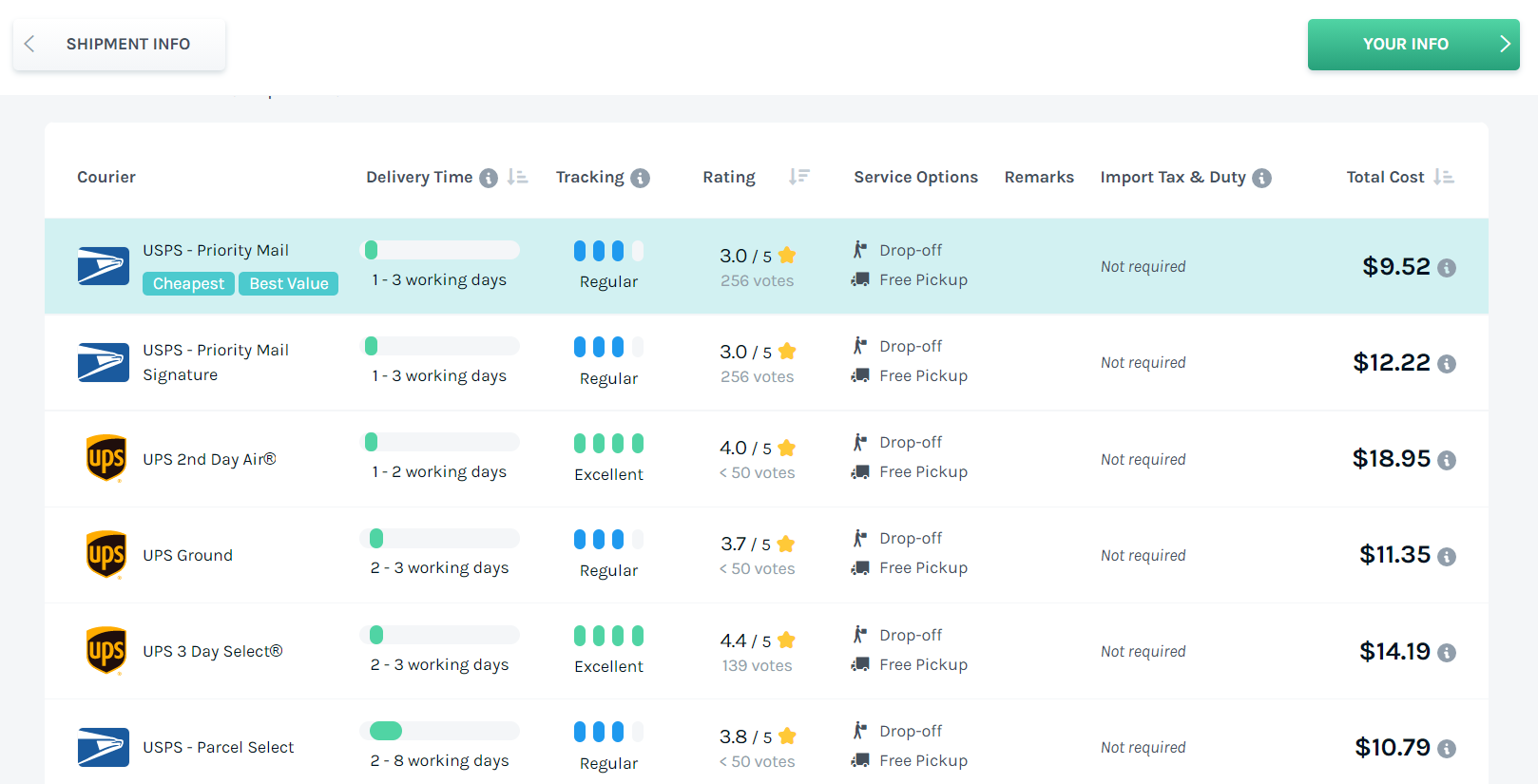Click the 4.4 / 5 rating value
This screenshot has height=784, width=1538.
click(x=746, y=641)
